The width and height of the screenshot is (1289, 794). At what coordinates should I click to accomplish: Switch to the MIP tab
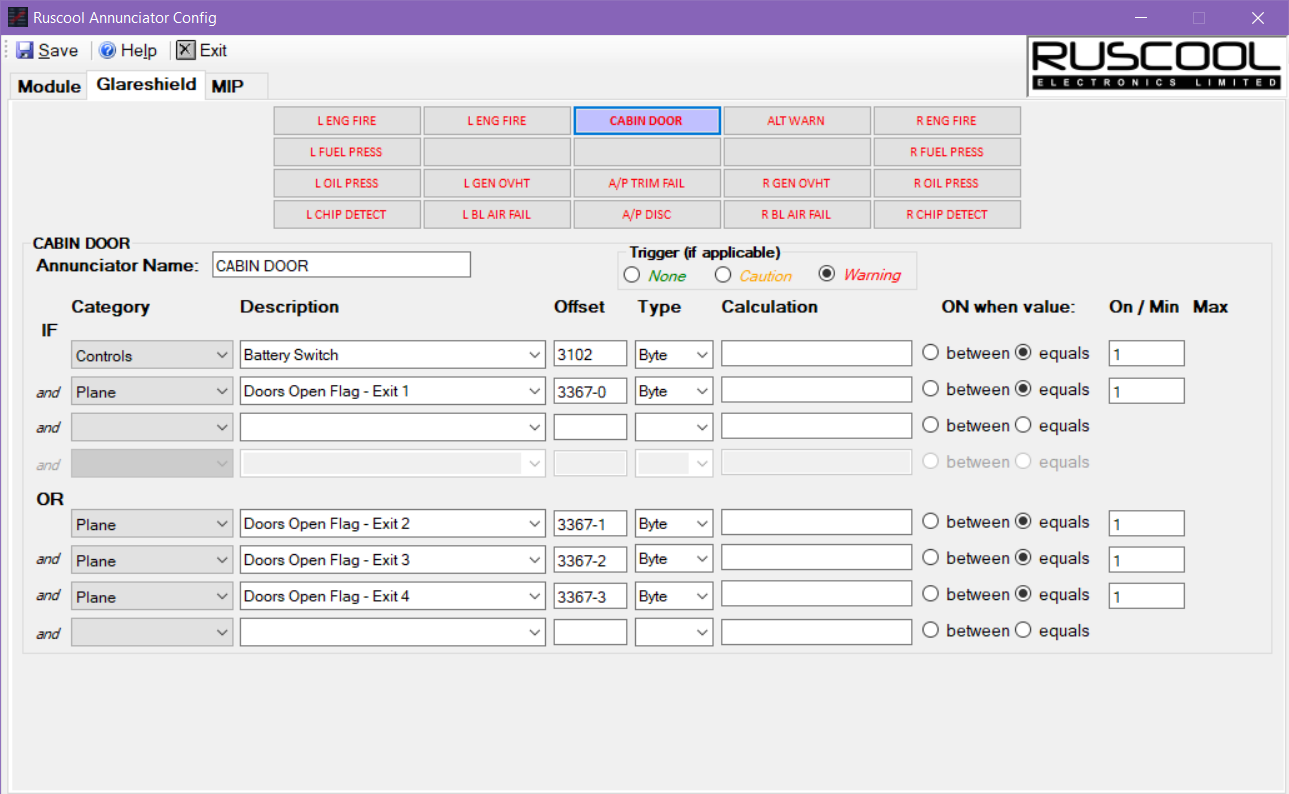[x=228, y=86]
